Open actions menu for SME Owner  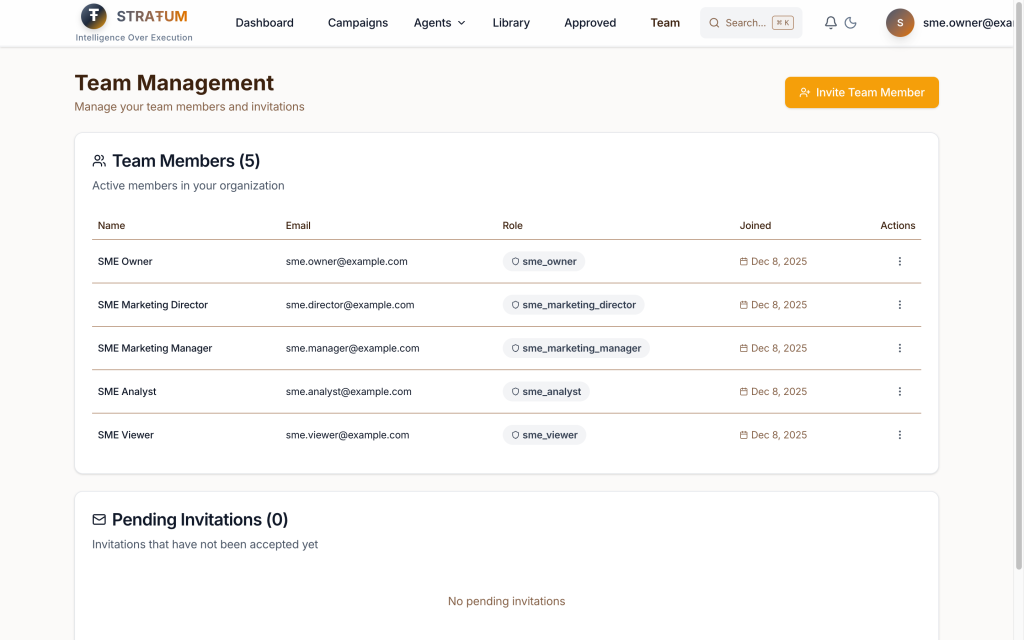click(899, 262)
